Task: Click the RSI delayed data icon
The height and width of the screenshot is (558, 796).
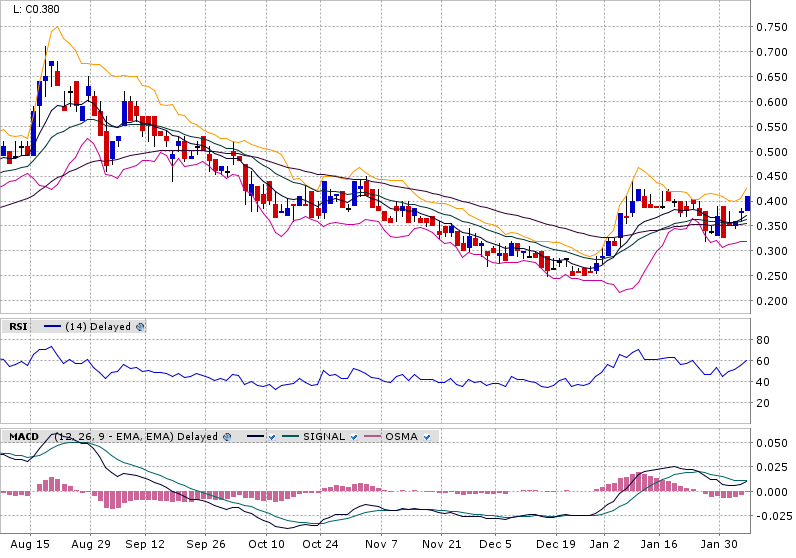Action: [140, 326]
